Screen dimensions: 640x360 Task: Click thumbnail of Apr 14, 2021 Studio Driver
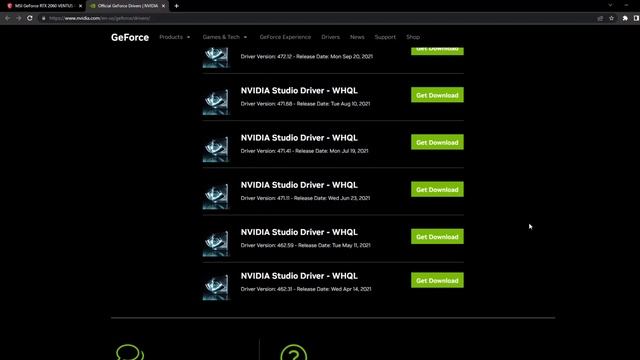[x=216, y=287]
